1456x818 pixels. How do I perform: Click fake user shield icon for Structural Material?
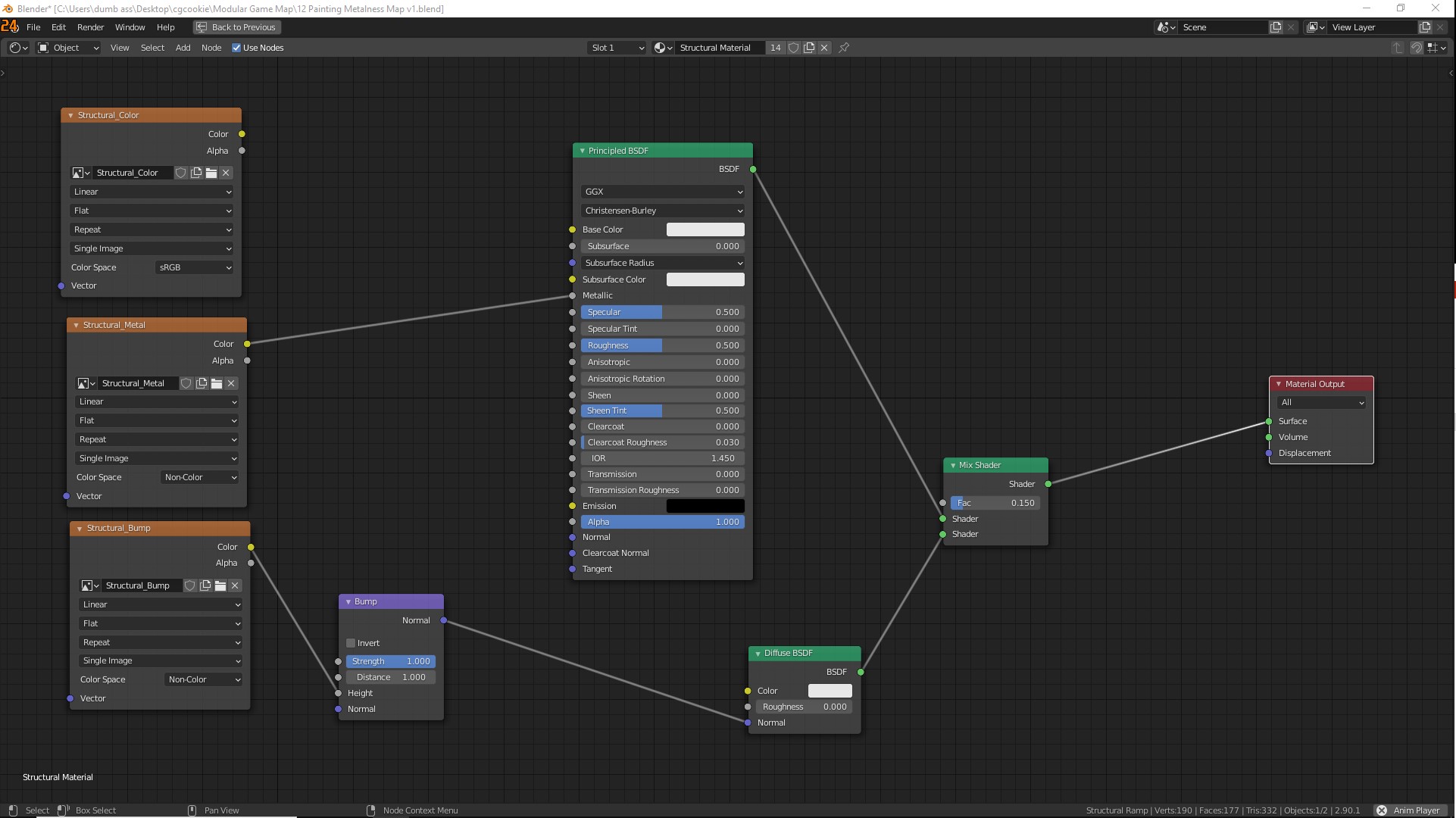793,48
